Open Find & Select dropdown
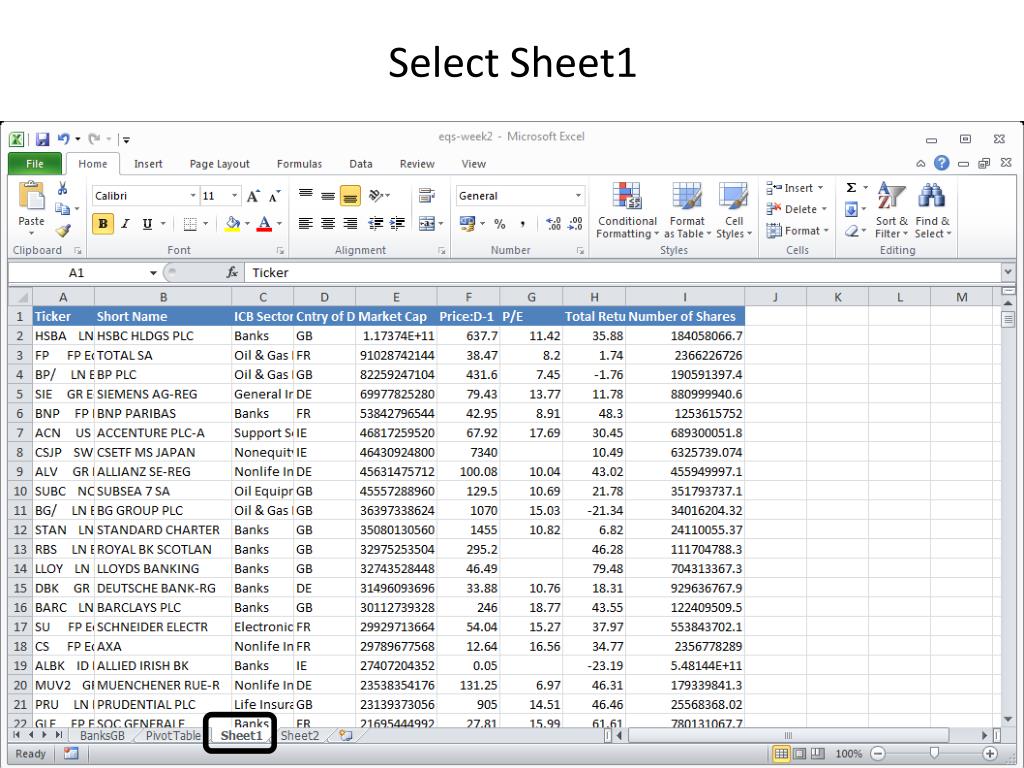 (x=933, y=211)
